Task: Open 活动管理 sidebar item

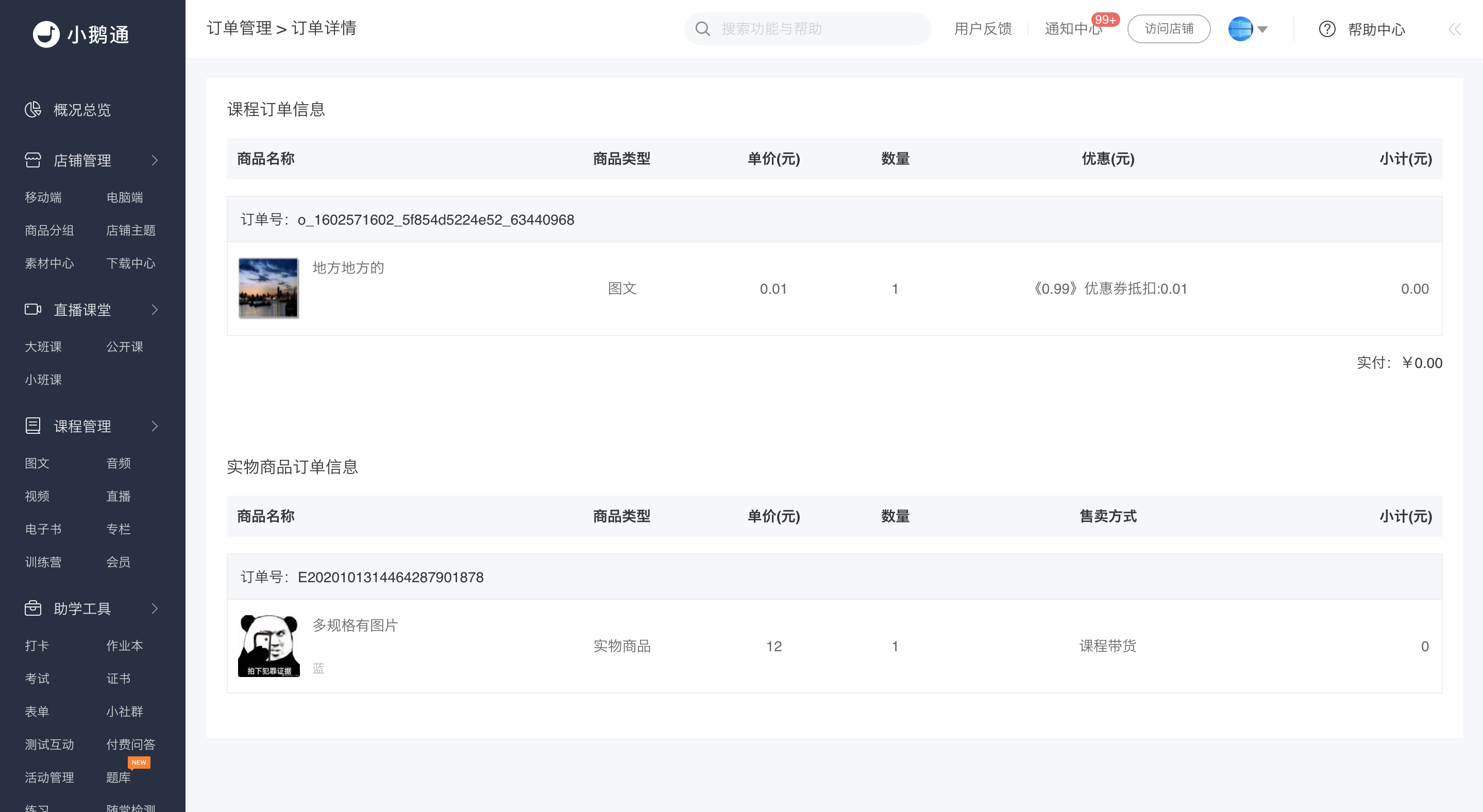Action: coord(49,777)
